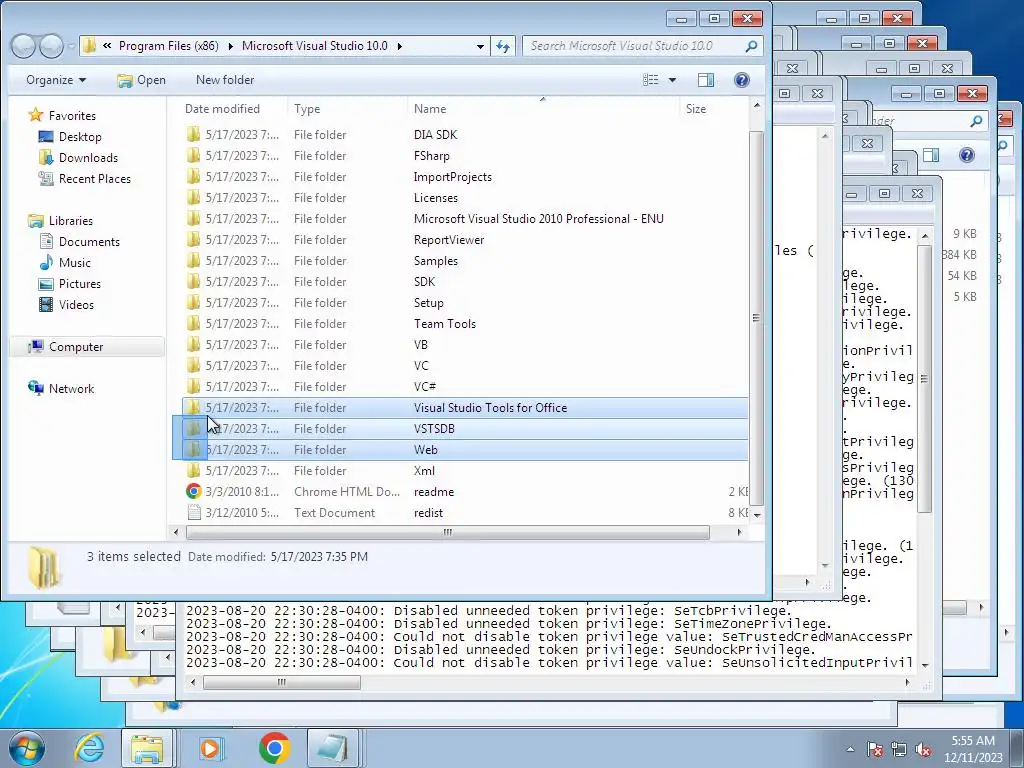Open Explorer help question mark icon

coord(742,80)
